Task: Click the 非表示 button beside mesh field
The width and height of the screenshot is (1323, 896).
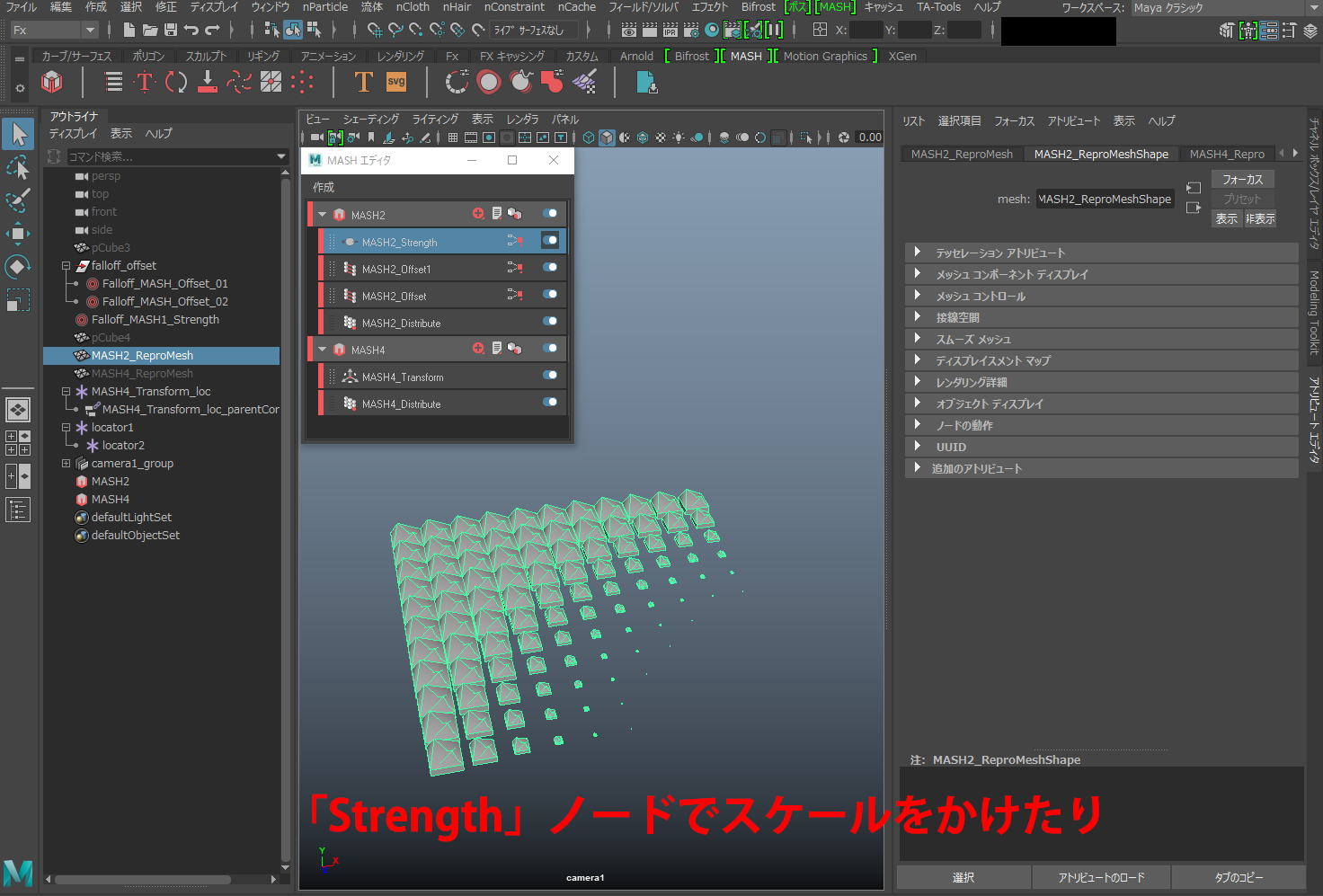Action: click(1260, 218)
